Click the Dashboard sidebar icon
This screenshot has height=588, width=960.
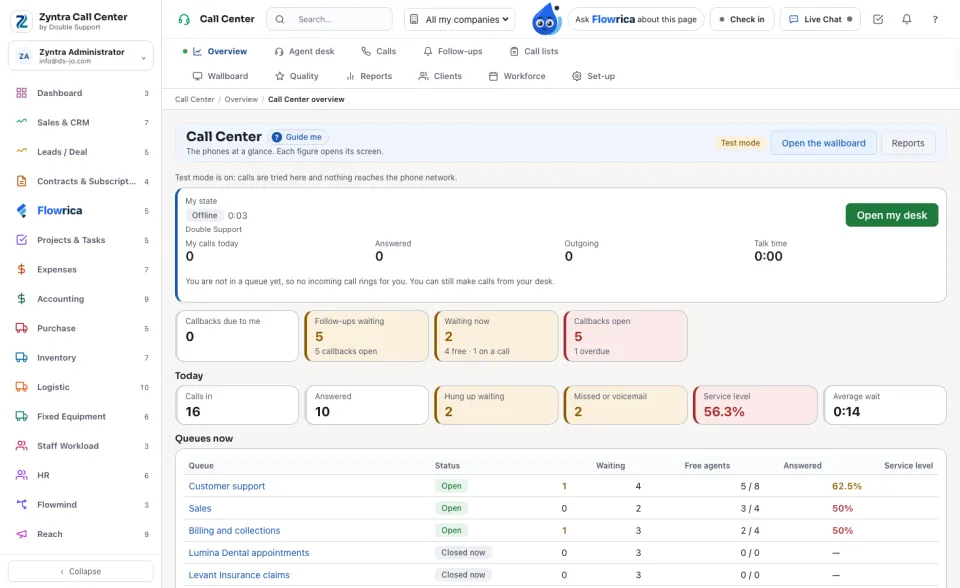(21, 93)
